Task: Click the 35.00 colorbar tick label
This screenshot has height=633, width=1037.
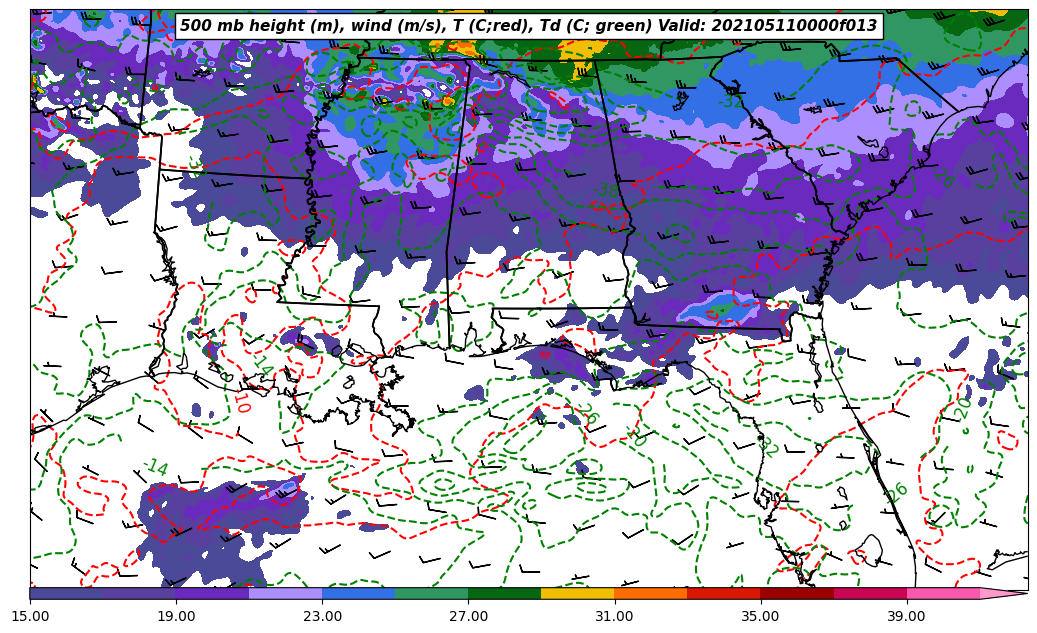Action: (x=760, y=616)
